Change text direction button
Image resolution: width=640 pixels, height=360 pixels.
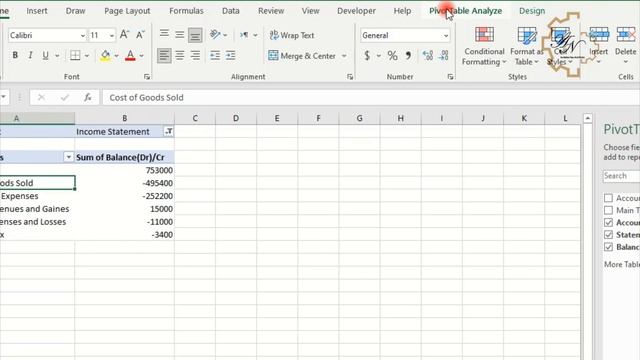tap(244, 35)
